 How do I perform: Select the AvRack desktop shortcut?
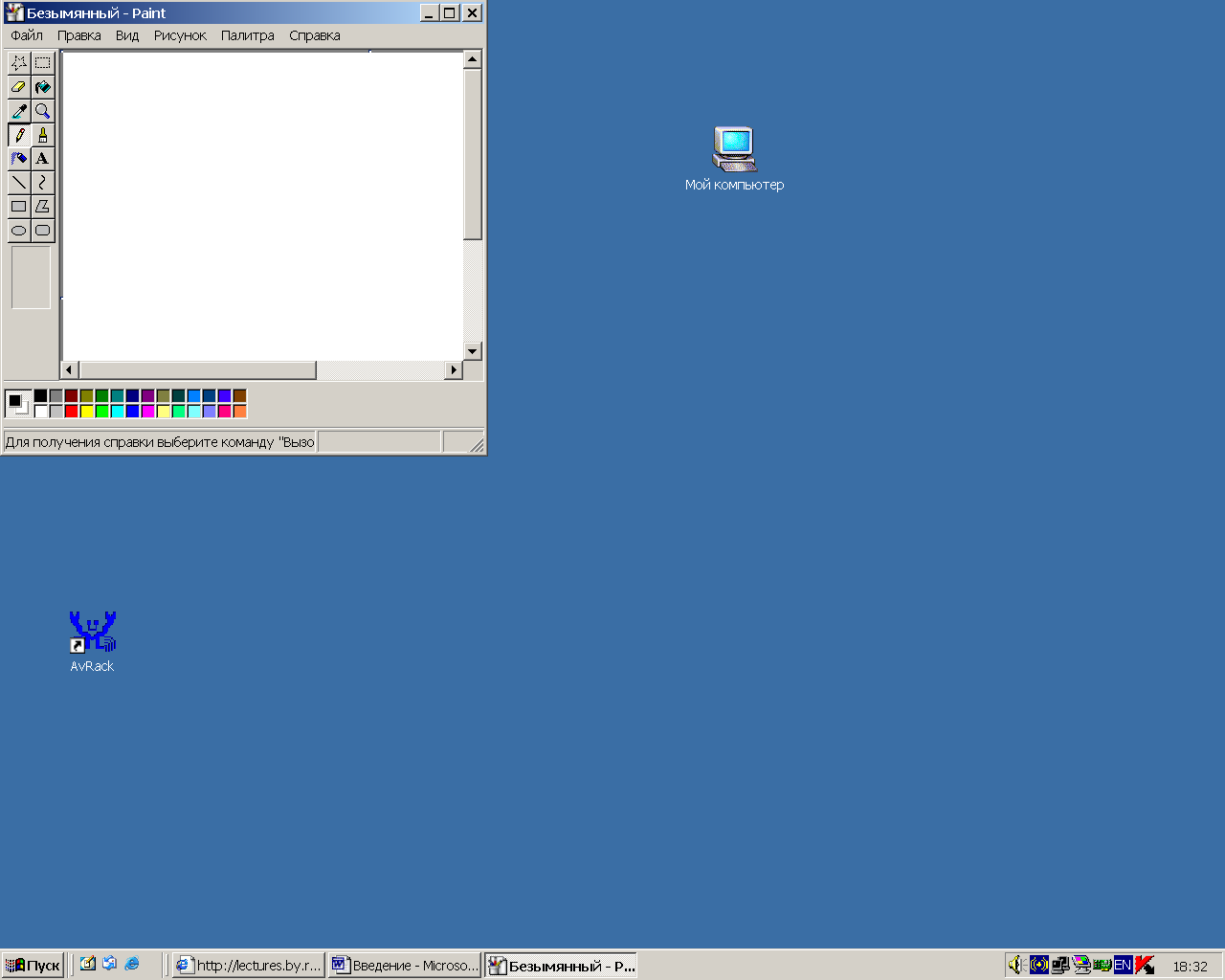(x=92, y=641)
